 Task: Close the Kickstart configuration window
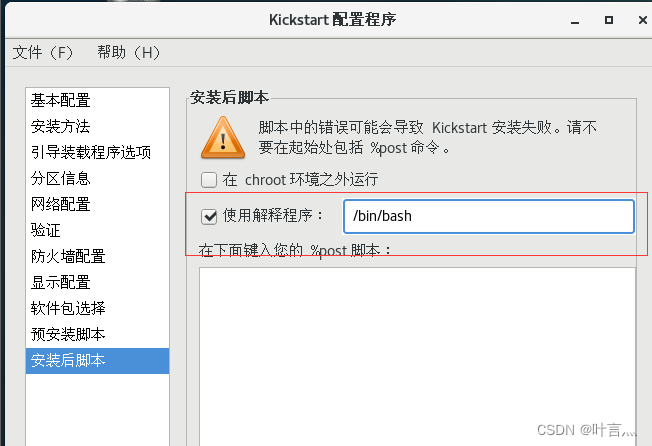(643, 20)
